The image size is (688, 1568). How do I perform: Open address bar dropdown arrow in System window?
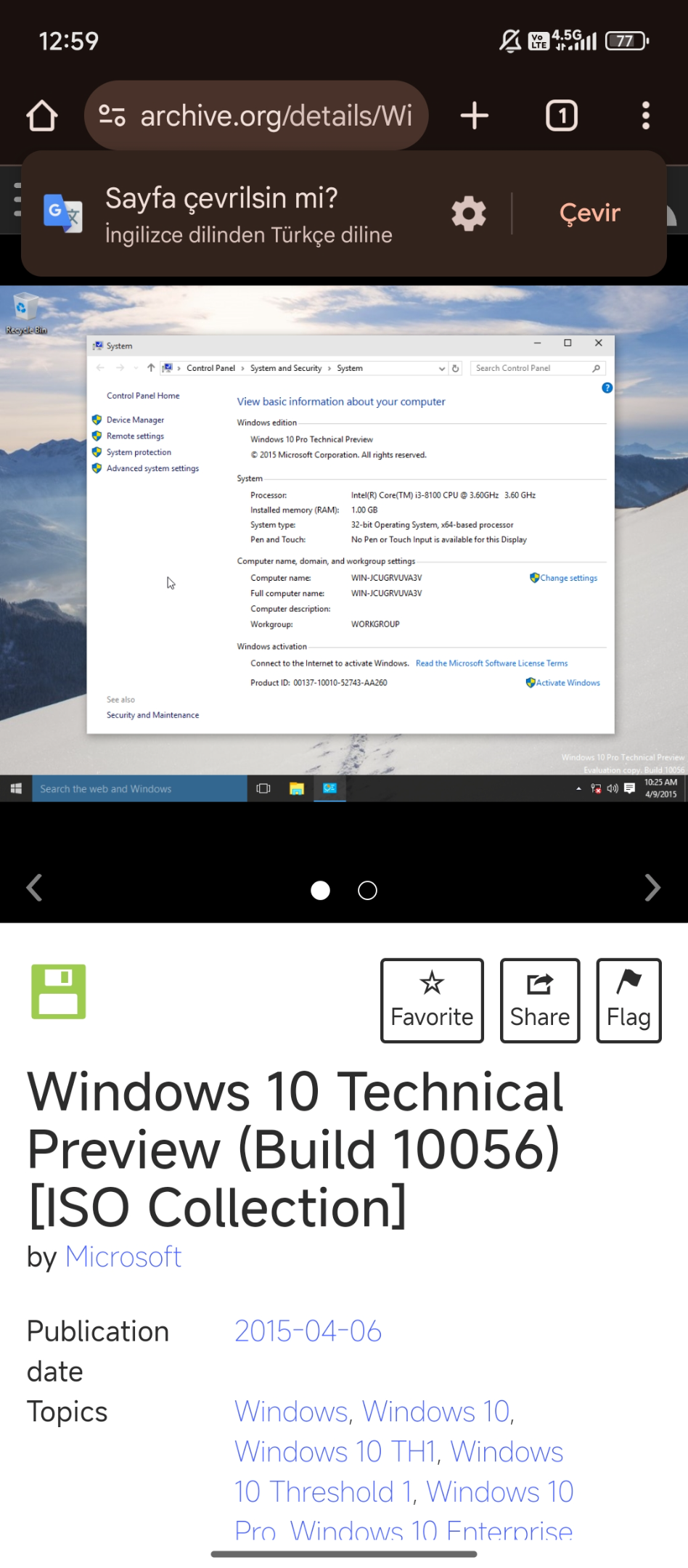tap(442, 368)
